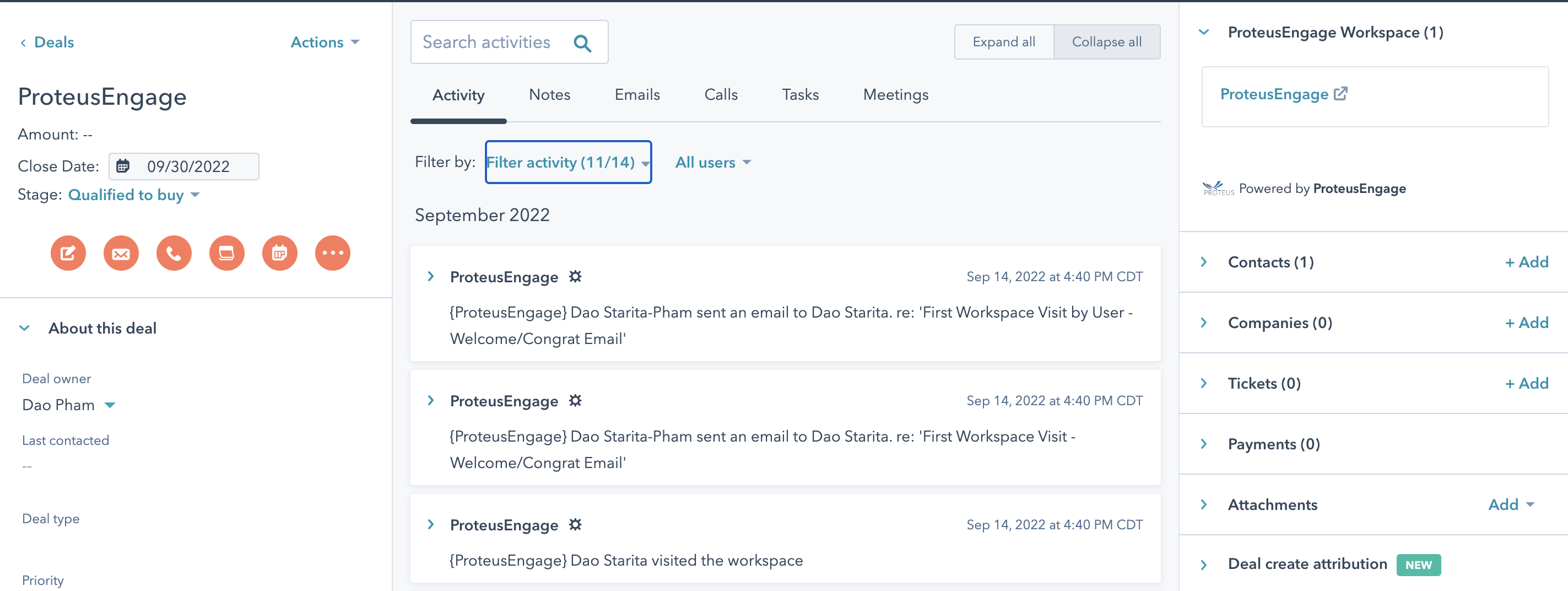The height and width of the screenshot is (591, 1568).
Task: Click the 'Amount: --' text
Action: coord(55,134)
